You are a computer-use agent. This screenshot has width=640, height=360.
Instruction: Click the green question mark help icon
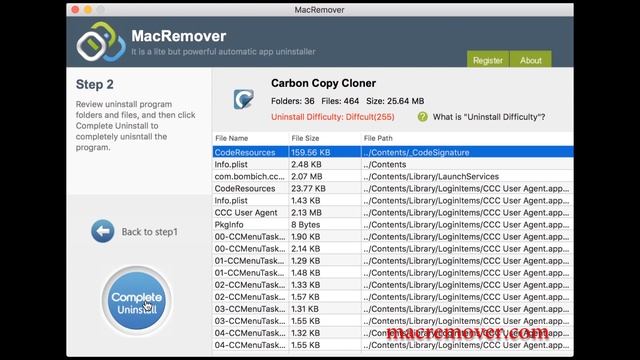(x=422, y=117)
